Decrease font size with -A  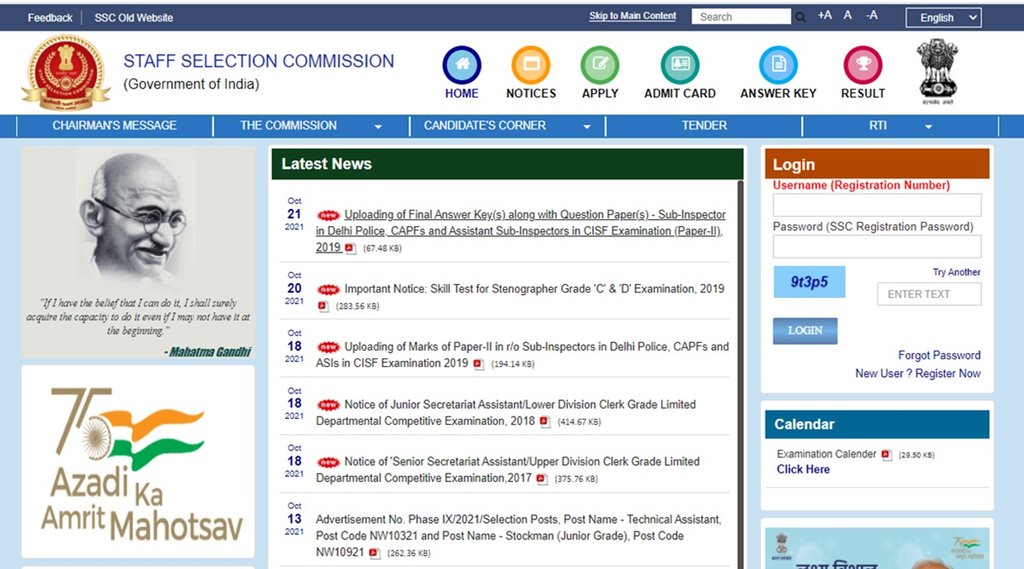[x=872, y=15]
